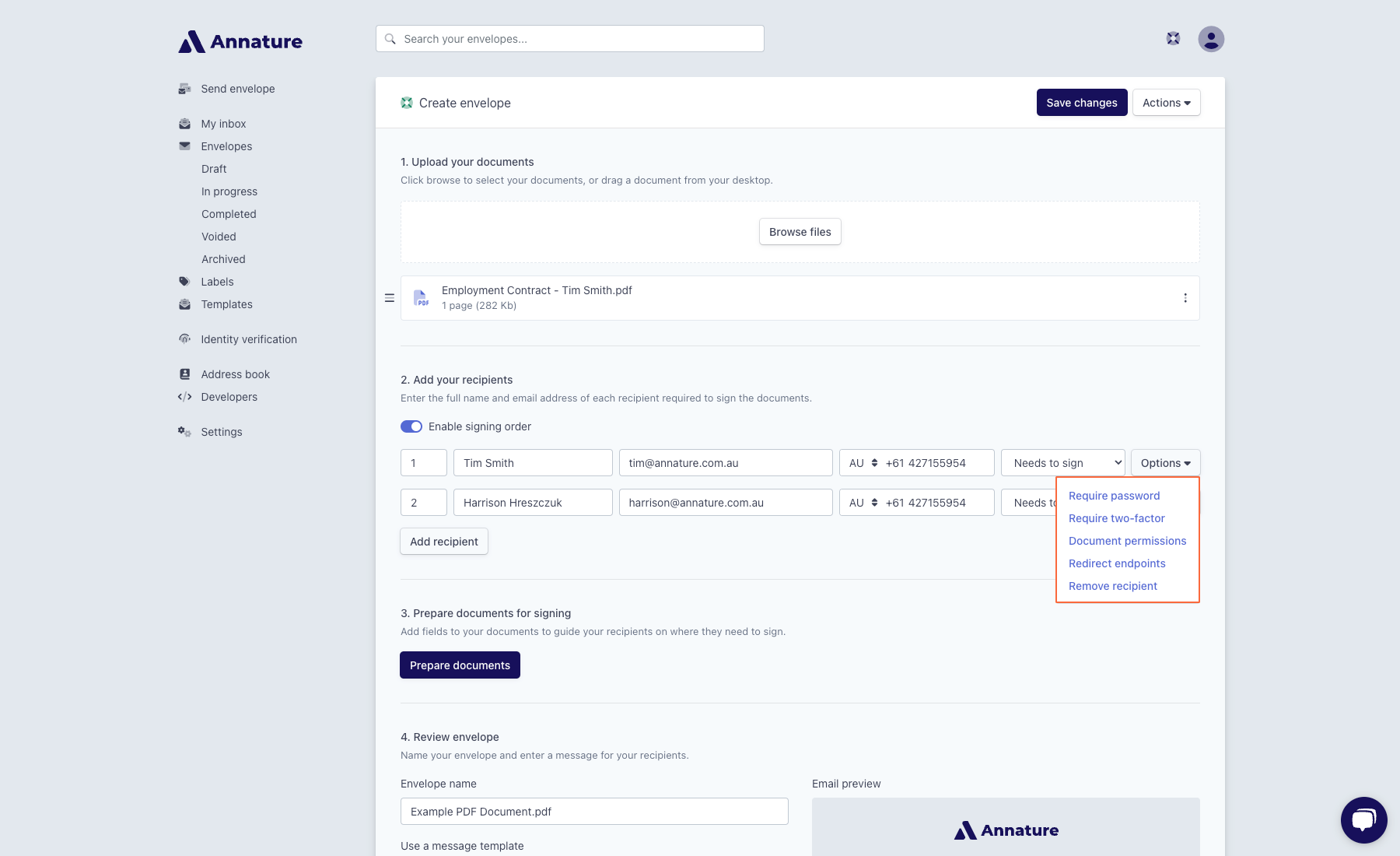
Task: Open Identity verification link
Action: [x=249, y=339]
